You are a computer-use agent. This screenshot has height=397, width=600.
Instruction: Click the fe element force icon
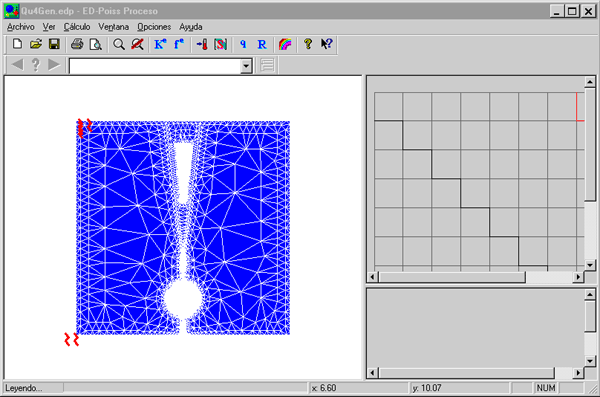tap(179, 44)
